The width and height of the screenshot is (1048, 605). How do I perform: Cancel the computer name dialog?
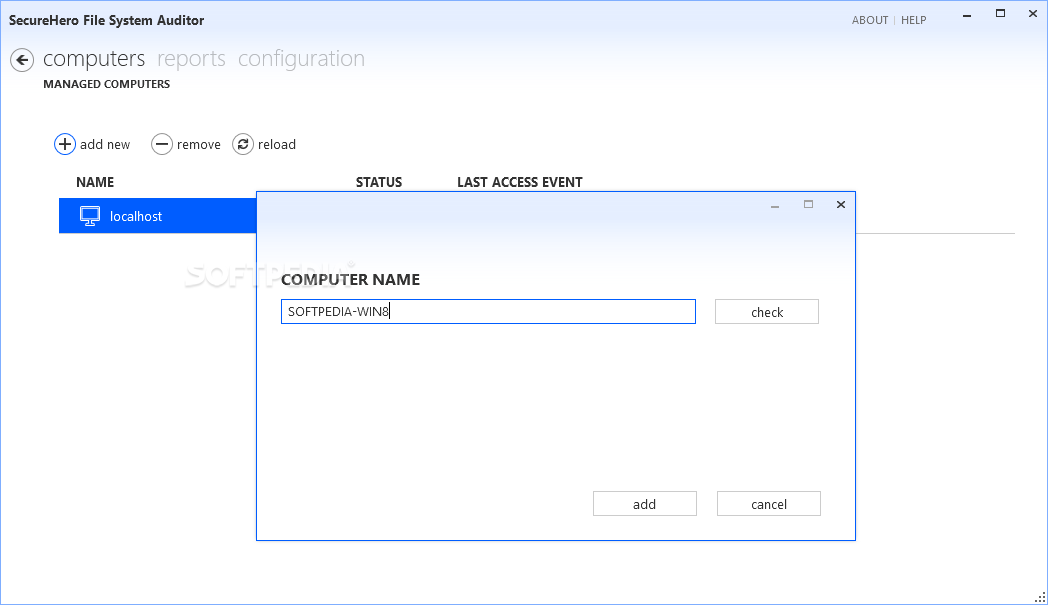(769, 504)
